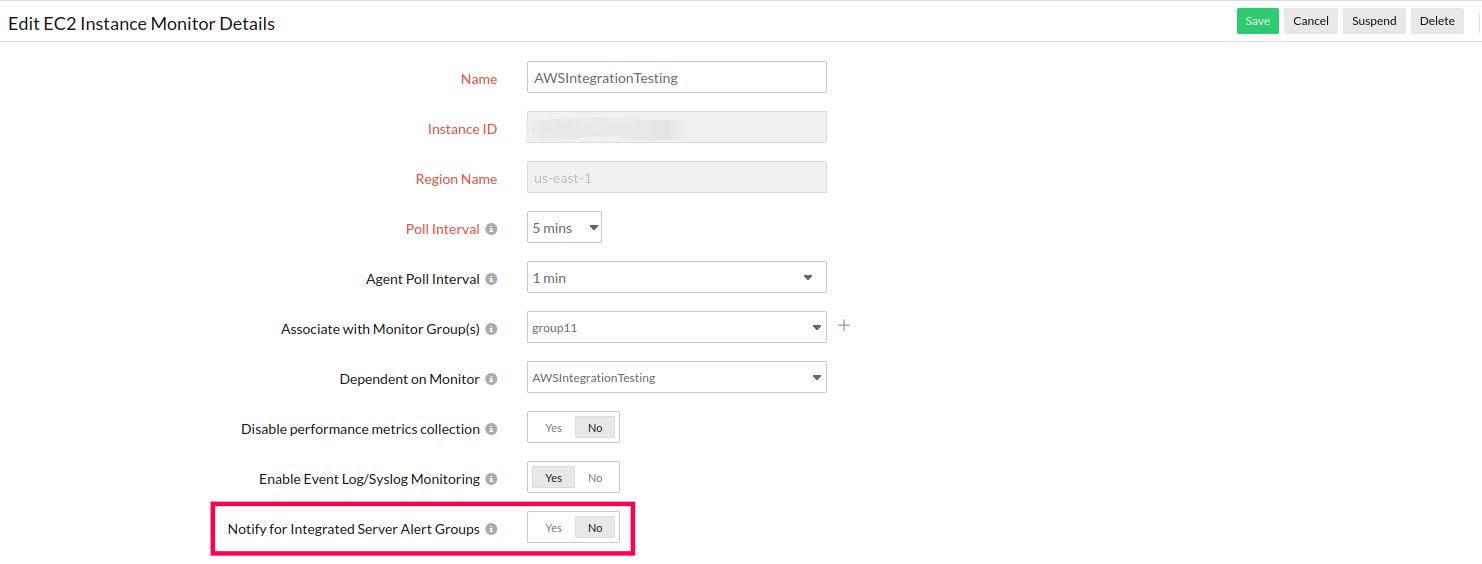Open the Dependent on Monitor dropdown
1482x564 pixels.
point(676,378)
